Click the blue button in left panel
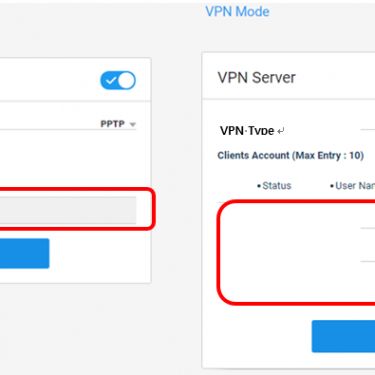 pos(25,253)
